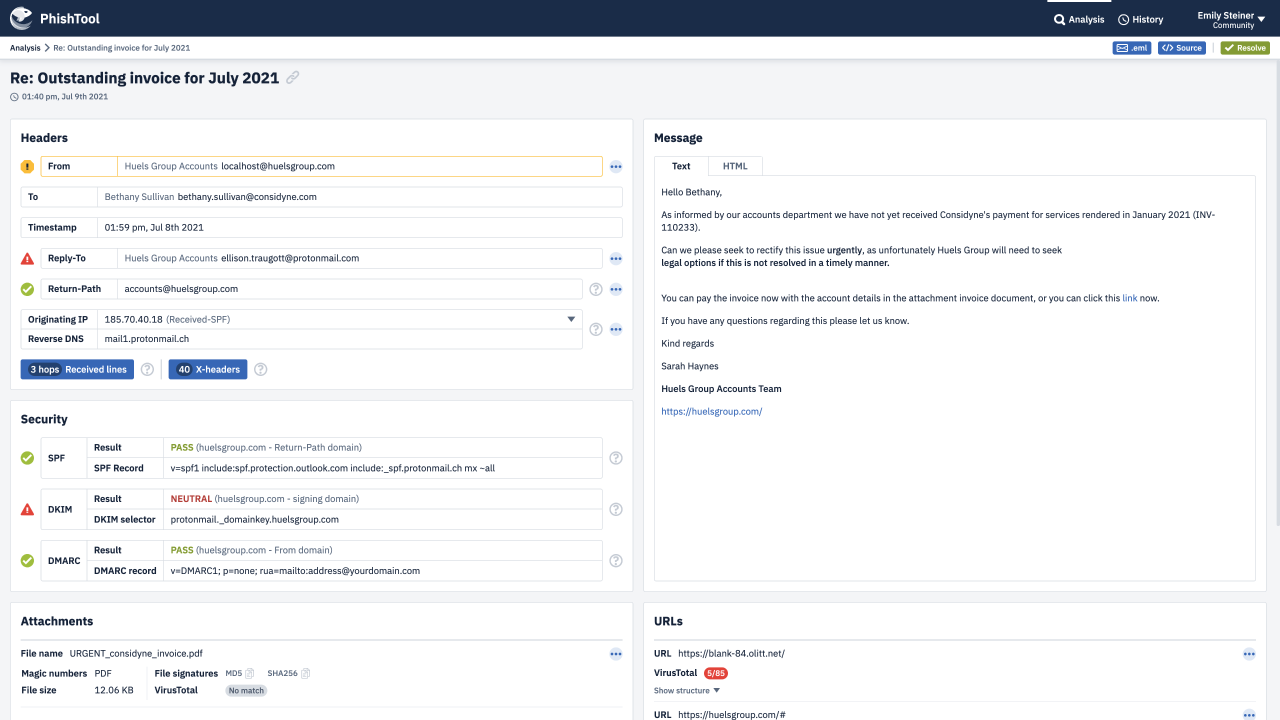
Task: Open more options for the From header
Action: (x=616, y=167)
